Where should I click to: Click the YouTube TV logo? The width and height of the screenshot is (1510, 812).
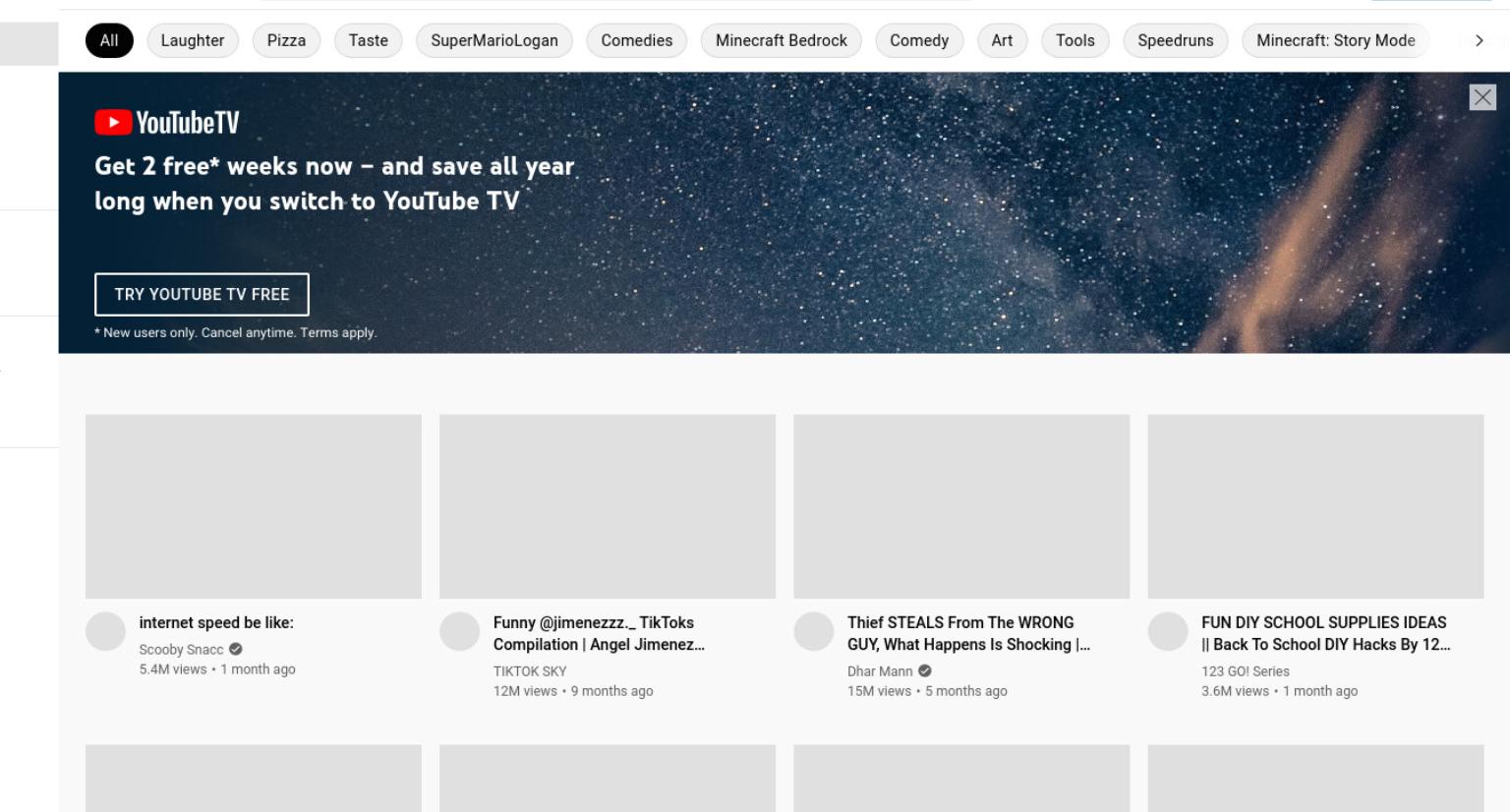pos(167,122)
